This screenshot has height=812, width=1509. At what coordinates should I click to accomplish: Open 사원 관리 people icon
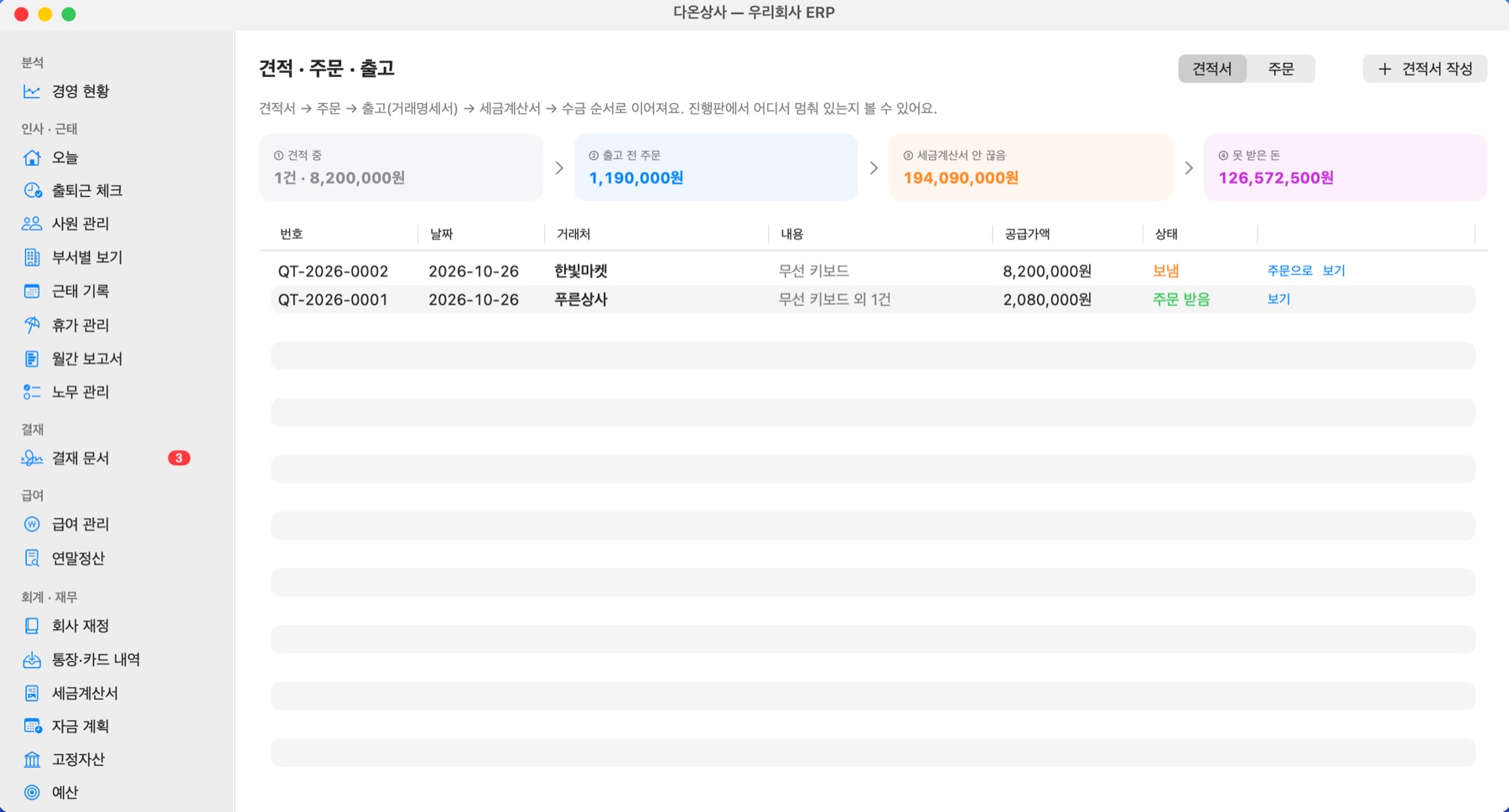point(32,224)
